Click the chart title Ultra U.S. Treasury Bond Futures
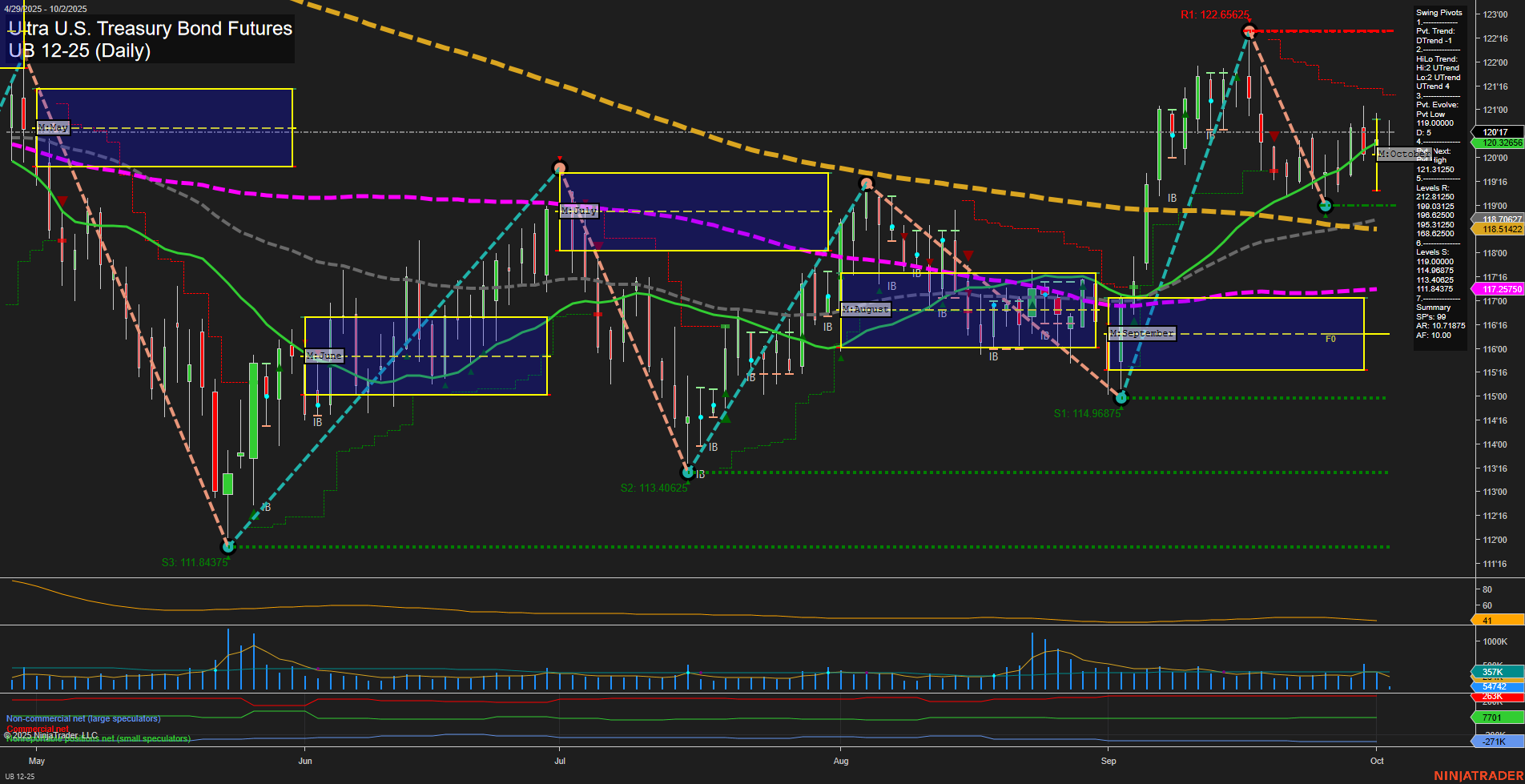Screen dimensions: 1525x784 [151, 29]
